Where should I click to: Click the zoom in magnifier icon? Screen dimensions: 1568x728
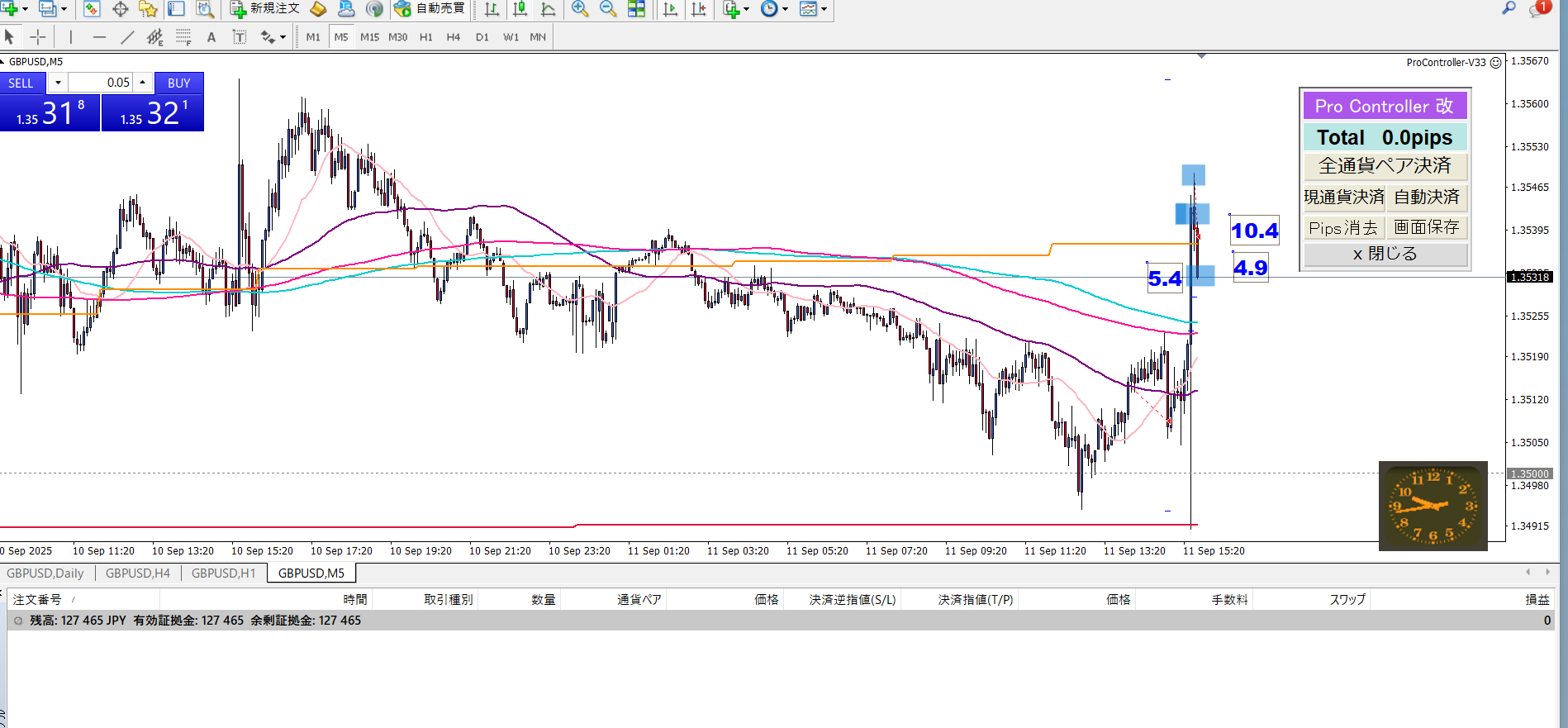point(580,9)
